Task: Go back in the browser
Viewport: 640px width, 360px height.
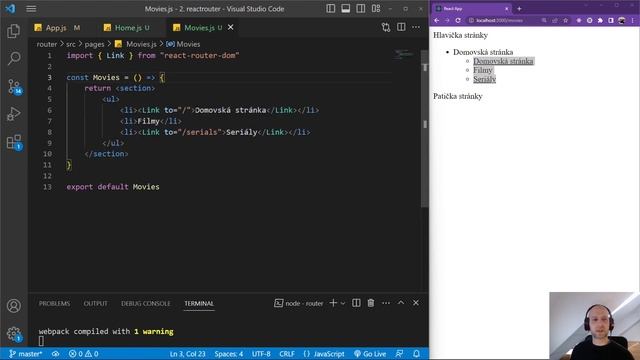Action: coord(437,20)
